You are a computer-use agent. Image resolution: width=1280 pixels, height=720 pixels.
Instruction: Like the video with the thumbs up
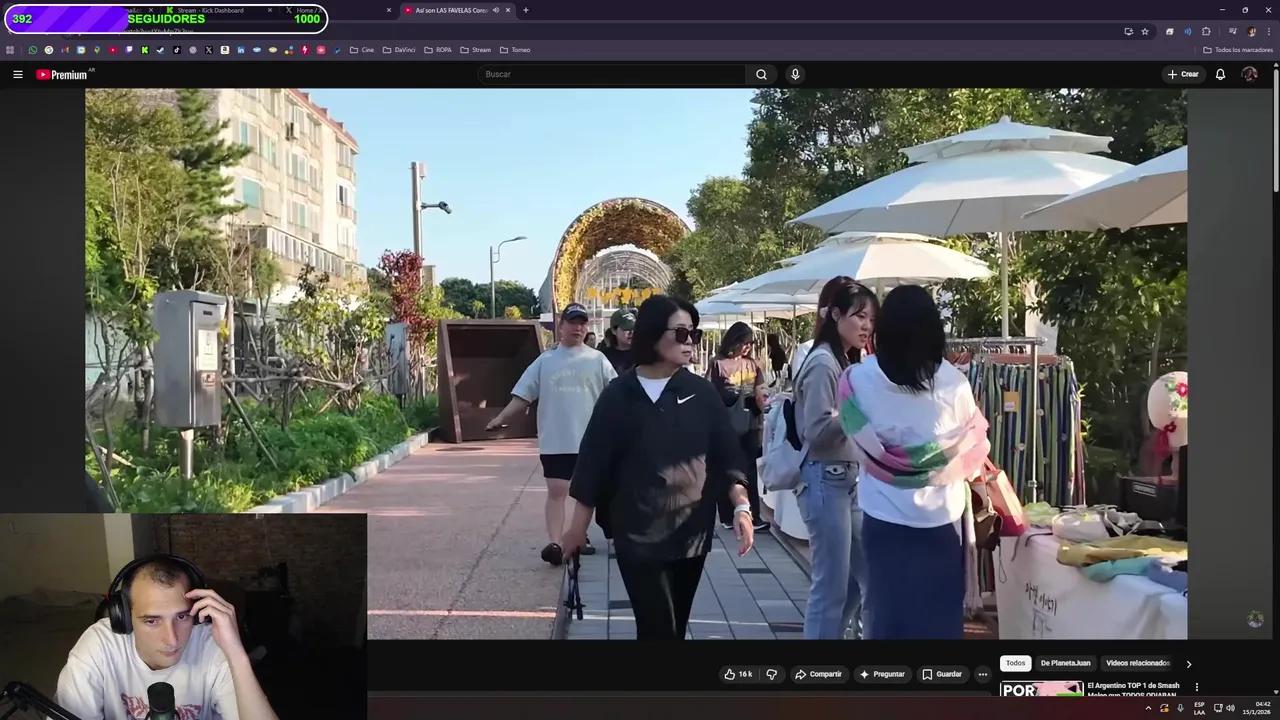731,674
